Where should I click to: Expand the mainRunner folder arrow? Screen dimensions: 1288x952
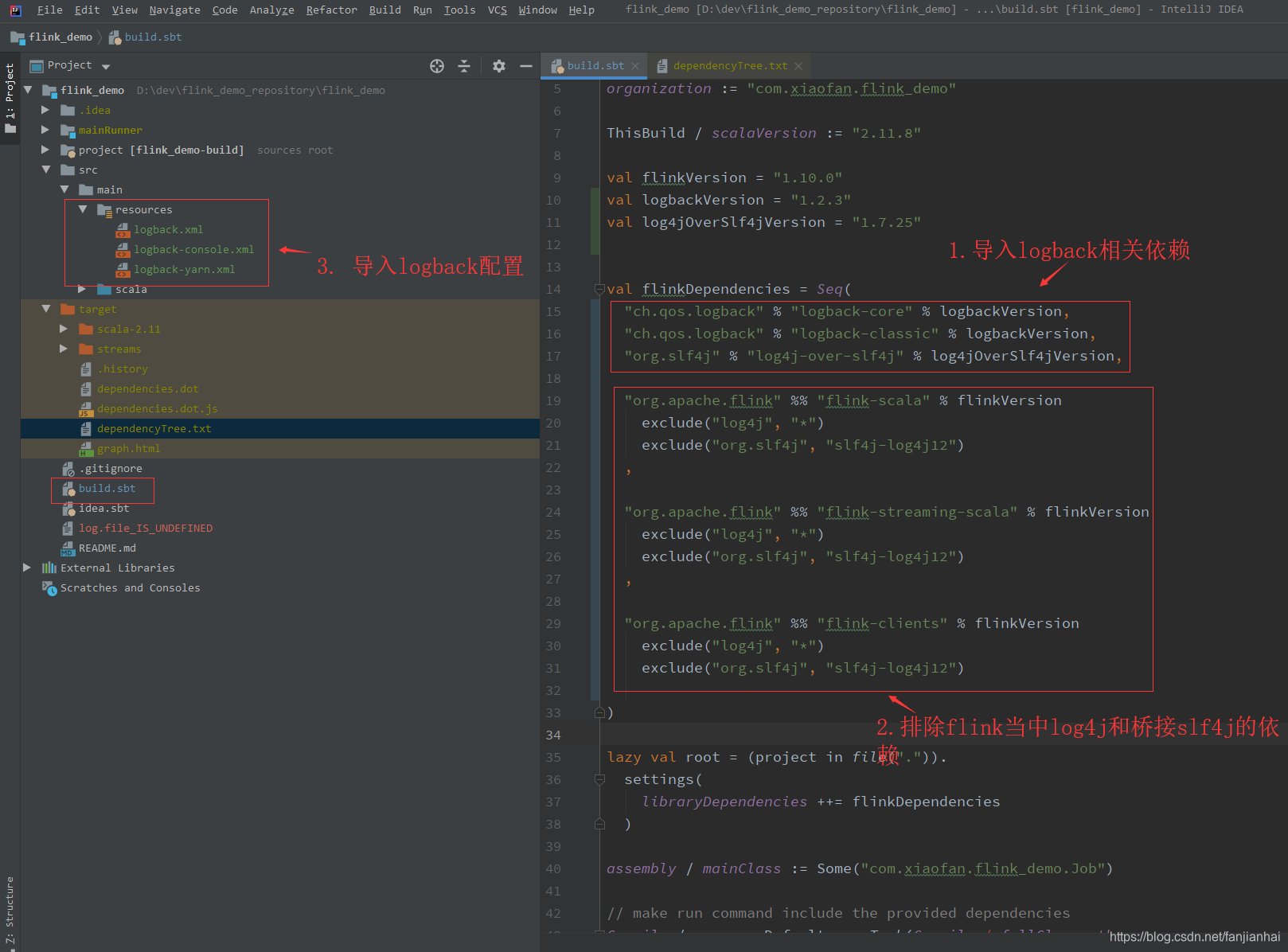point(45,130)
